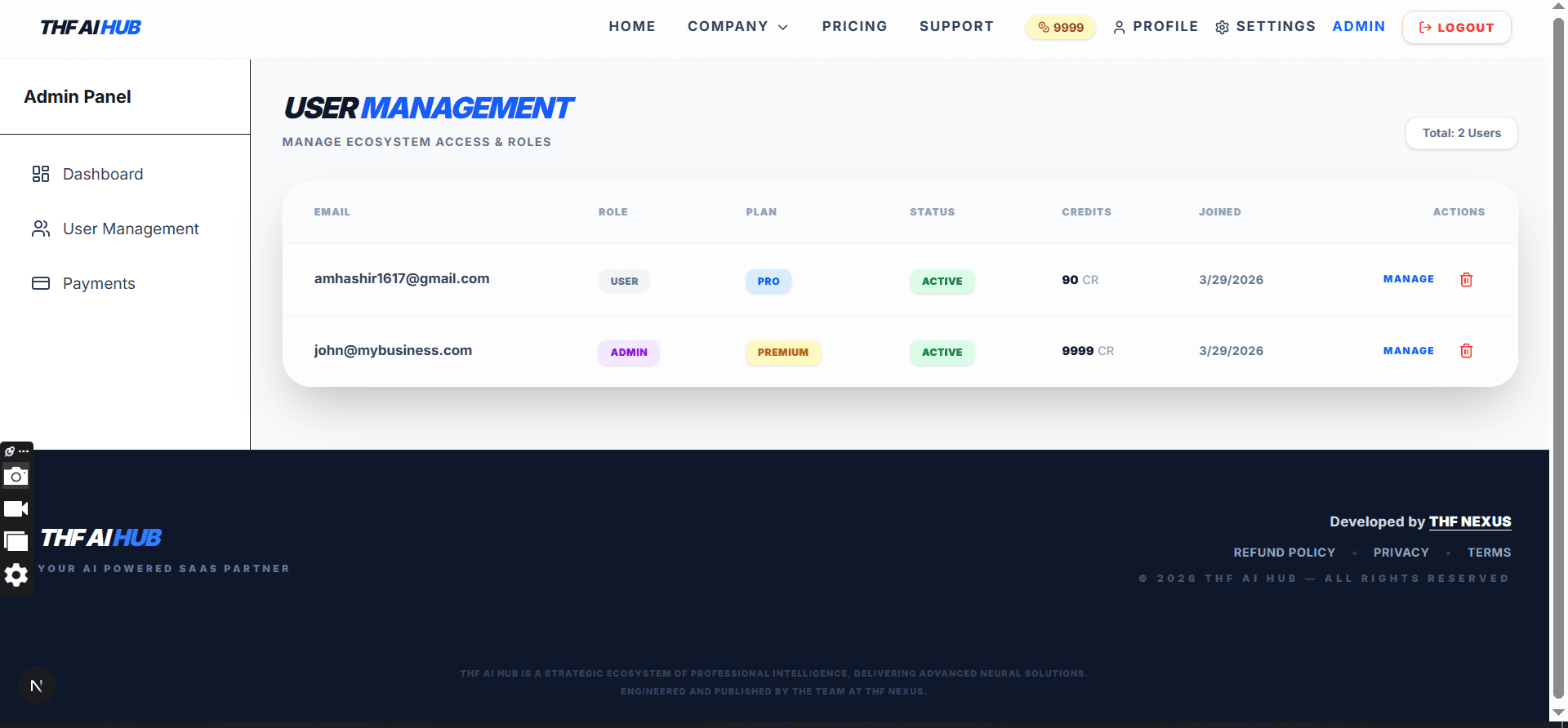Click the page vertical scrollbar
1568x728 pixels.
click(1558, 359)
